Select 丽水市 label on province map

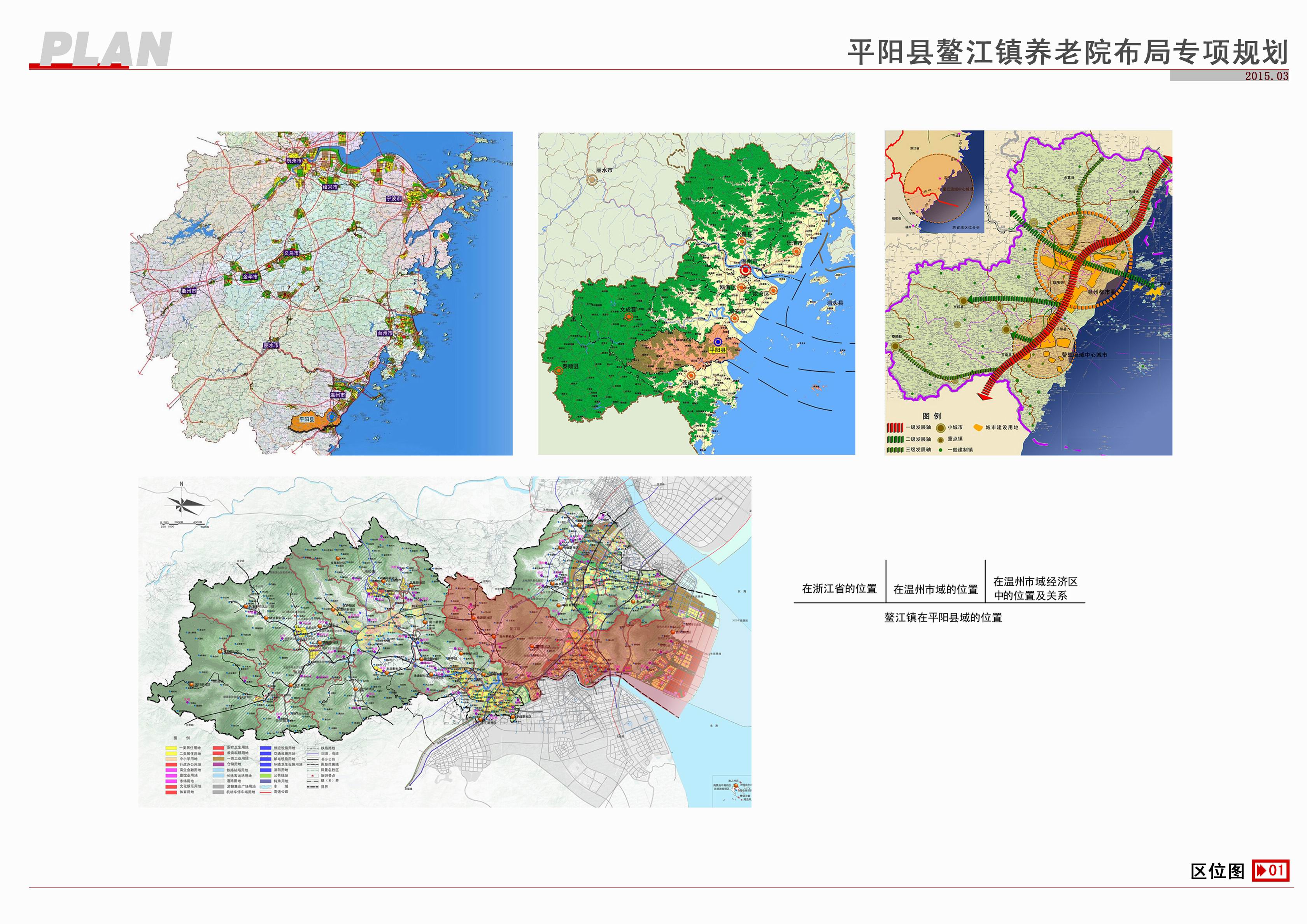[271, 345]
